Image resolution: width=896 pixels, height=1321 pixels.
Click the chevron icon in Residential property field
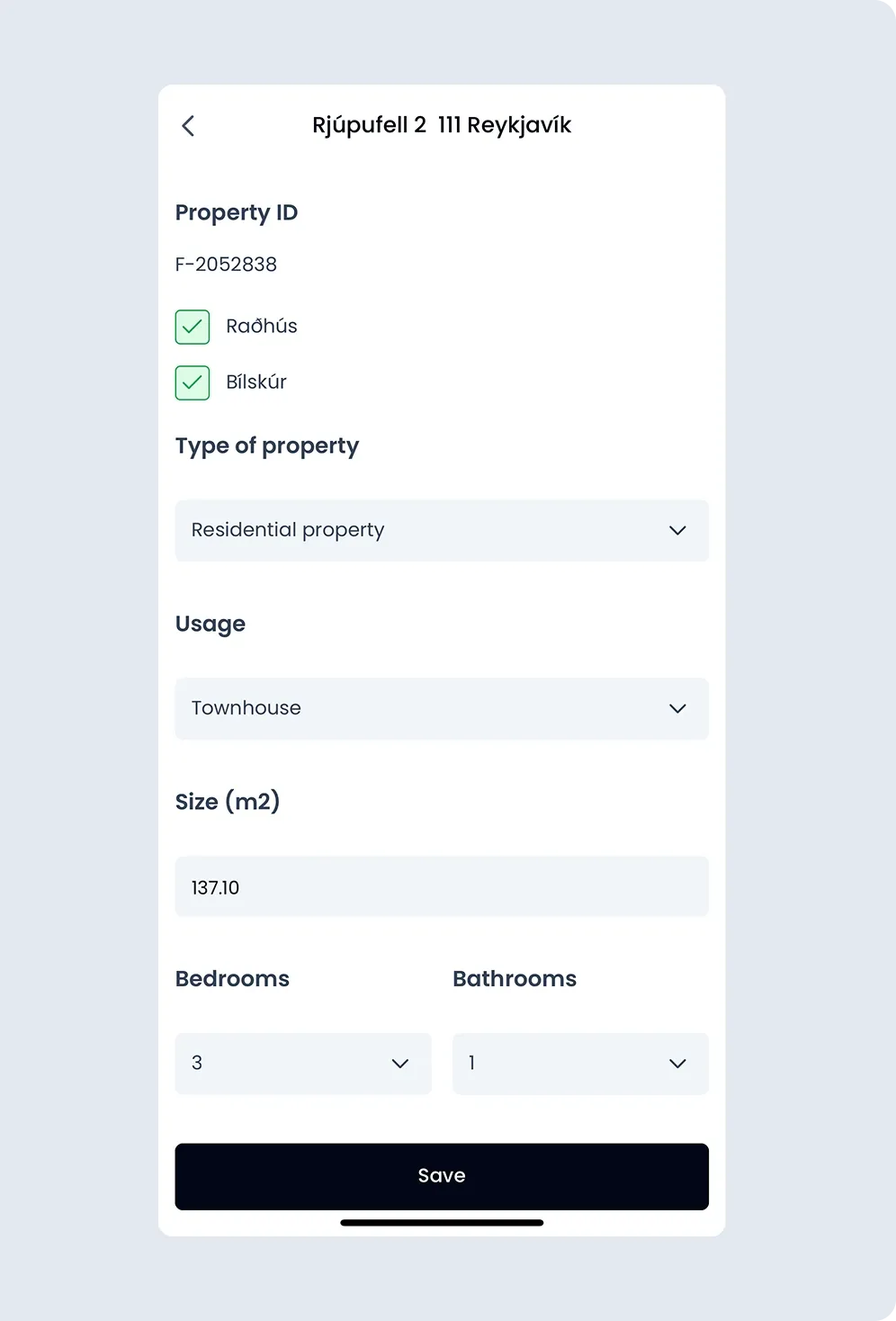pyautogui.click(x=677, y=531)
